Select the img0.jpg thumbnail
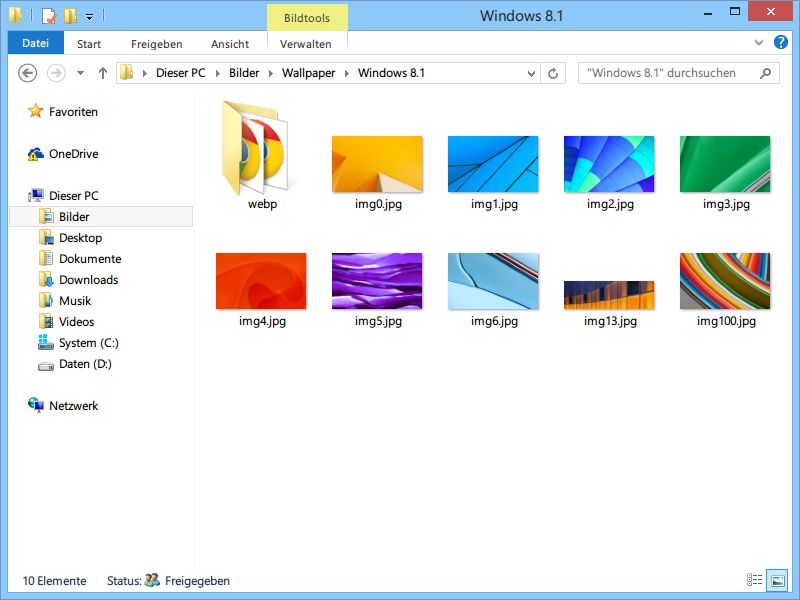This screenshot has width=800, height=600. click(377, 164)
